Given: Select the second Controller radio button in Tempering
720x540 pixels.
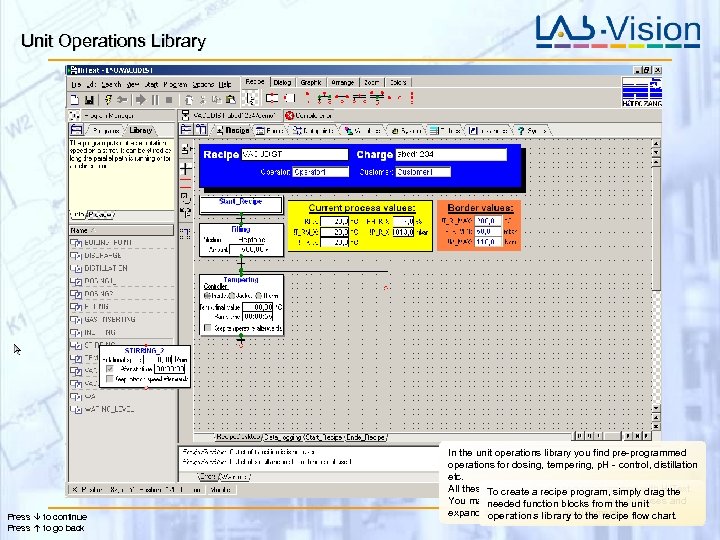Looking at the screenshot, I should point(232,296).
